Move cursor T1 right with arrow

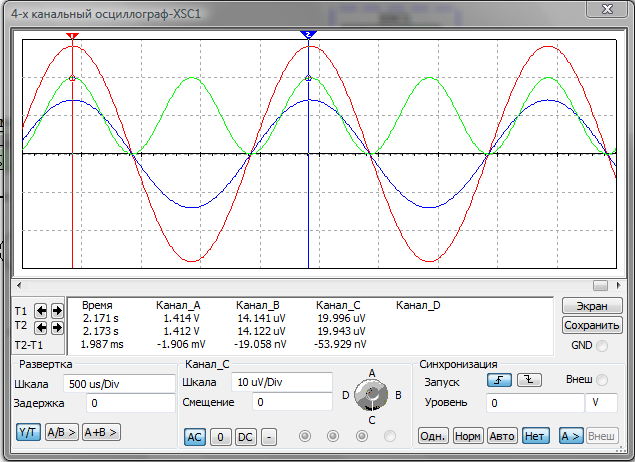[x=57, y=311]
